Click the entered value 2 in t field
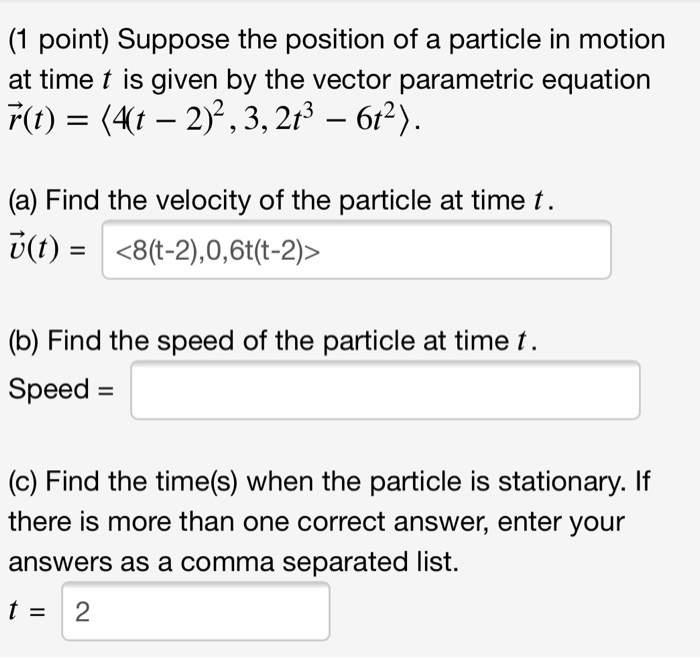This screenshot has height=658, width=700. (x=82, y=612)
